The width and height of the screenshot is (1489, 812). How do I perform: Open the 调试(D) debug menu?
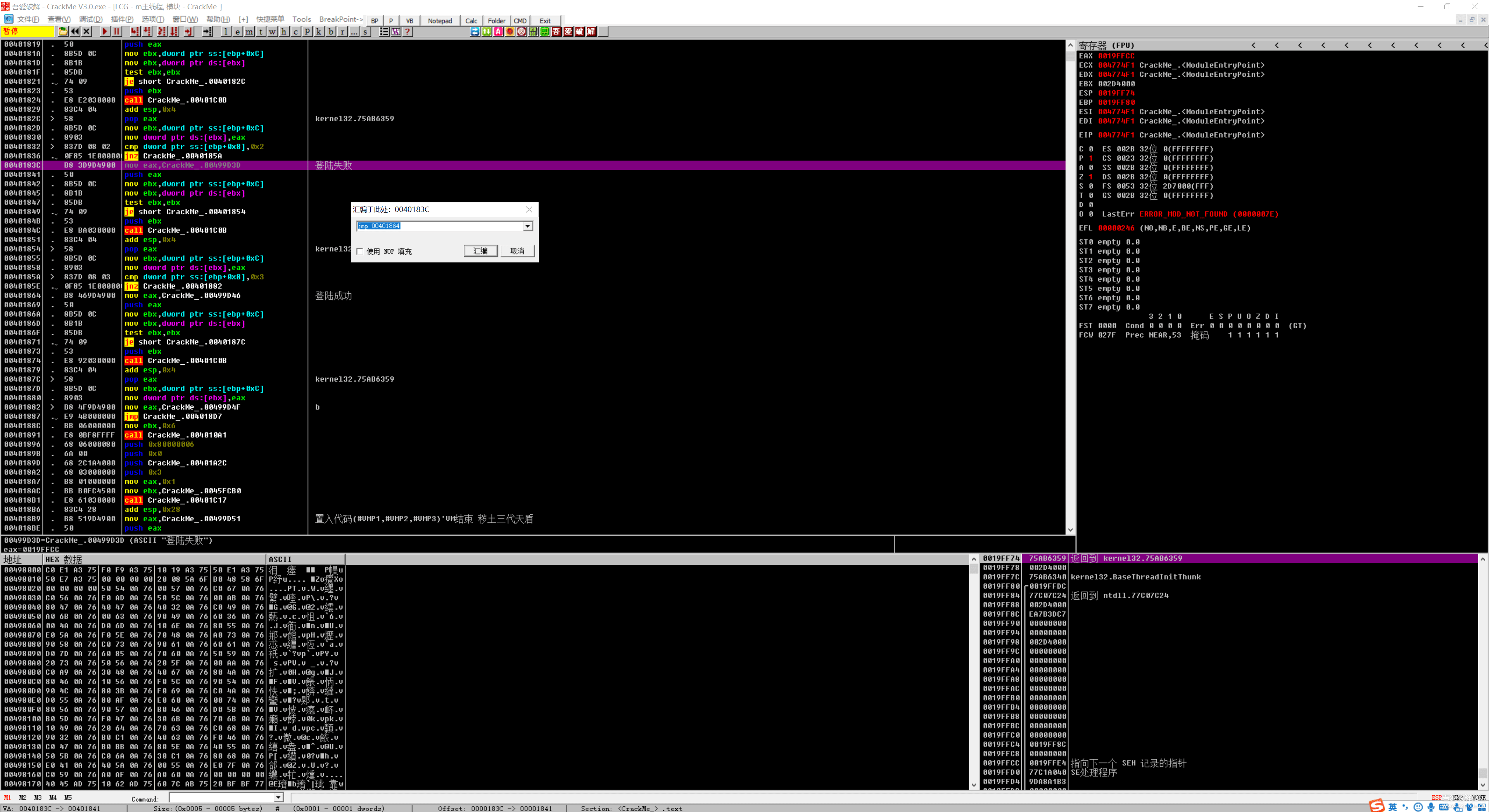coord(90,20)
